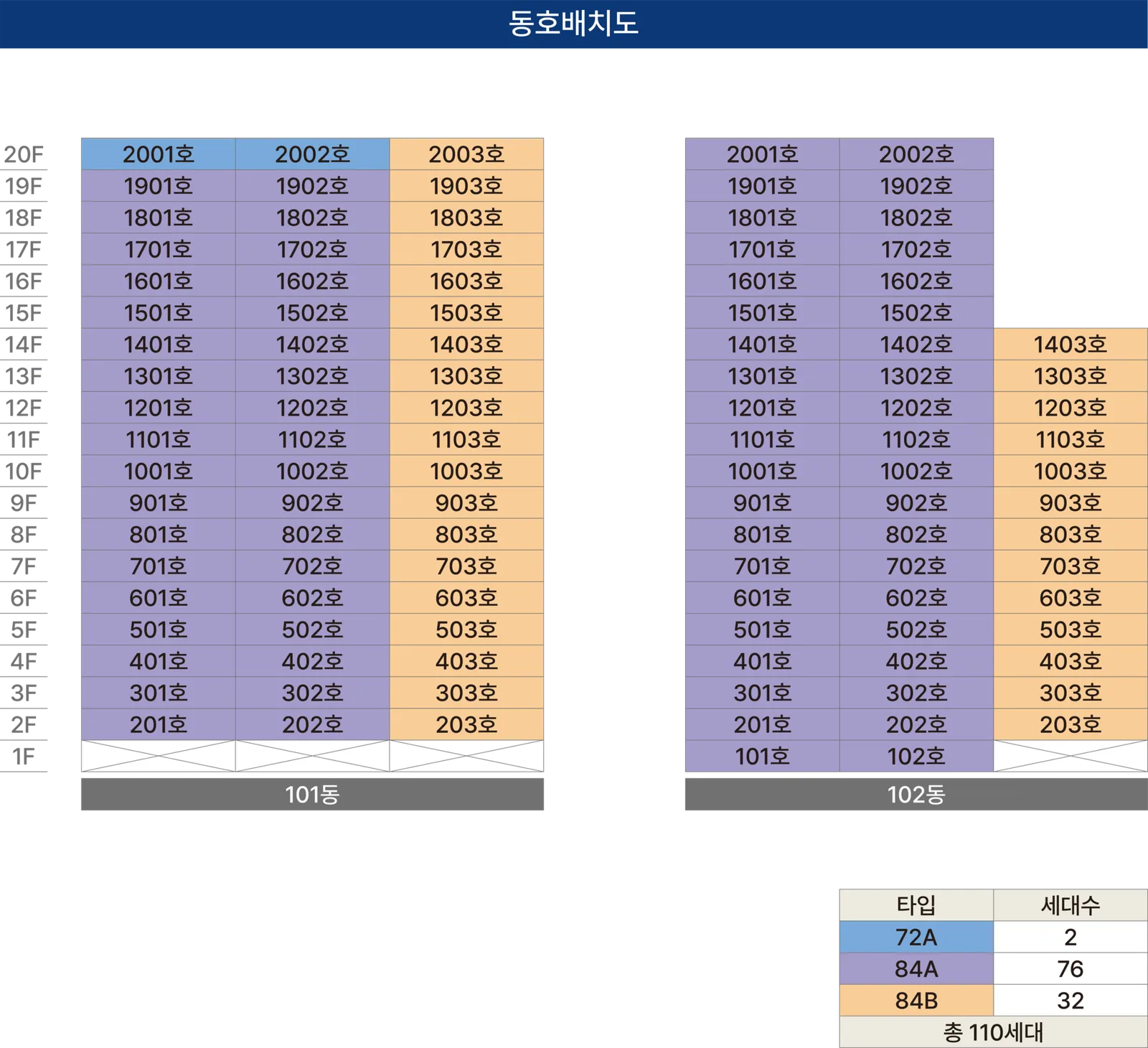The image size is (1148, 1048).
Task: Click the 2003호 unit cell
Action: click(x=466, y=154)
